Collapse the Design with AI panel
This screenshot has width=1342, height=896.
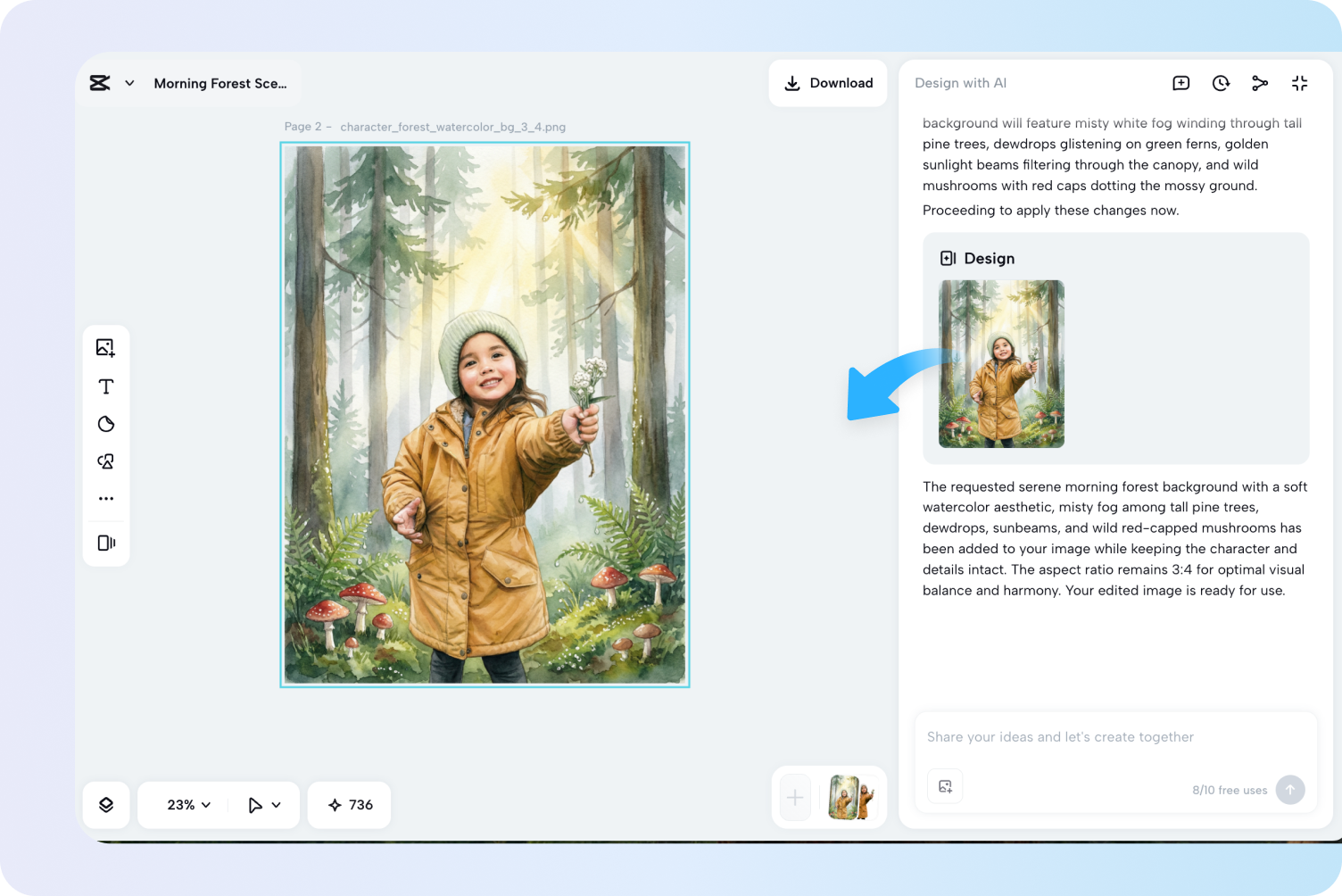tap(1299, 83)
